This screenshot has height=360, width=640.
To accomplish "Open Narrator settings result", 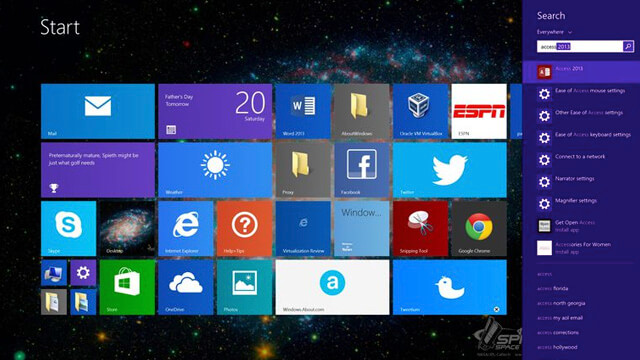I will coord(581,182).
